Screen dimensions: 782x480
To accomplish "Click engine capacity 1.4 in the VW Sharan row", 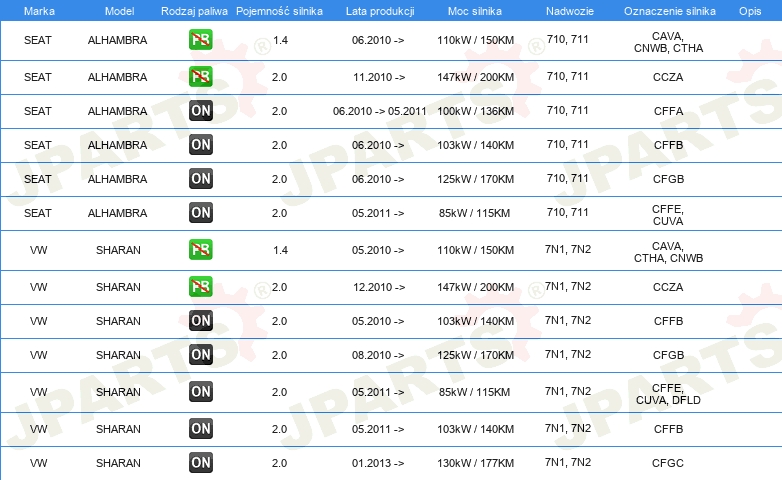I will coord(280,250).
